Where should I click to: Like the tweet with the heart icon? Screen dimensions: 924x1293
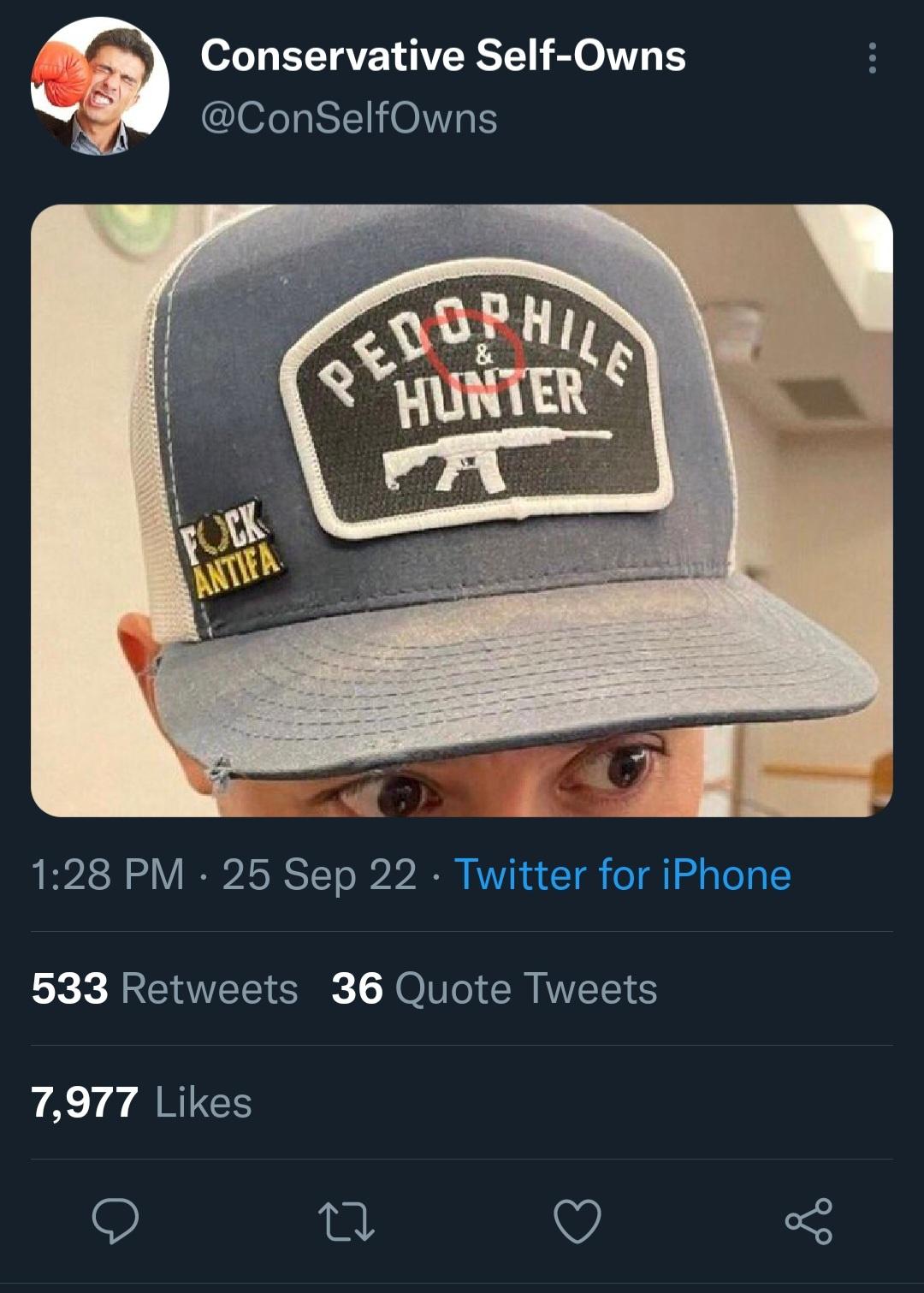tap(577, 1221)
